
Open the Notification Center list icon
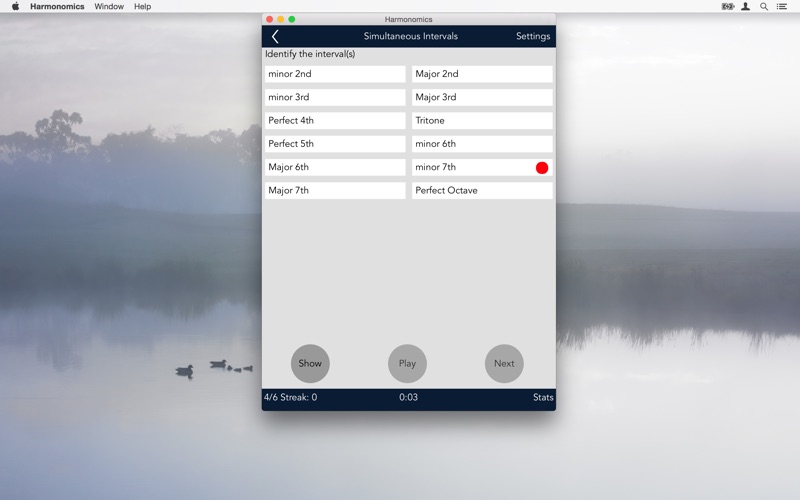tap(782, 6)
